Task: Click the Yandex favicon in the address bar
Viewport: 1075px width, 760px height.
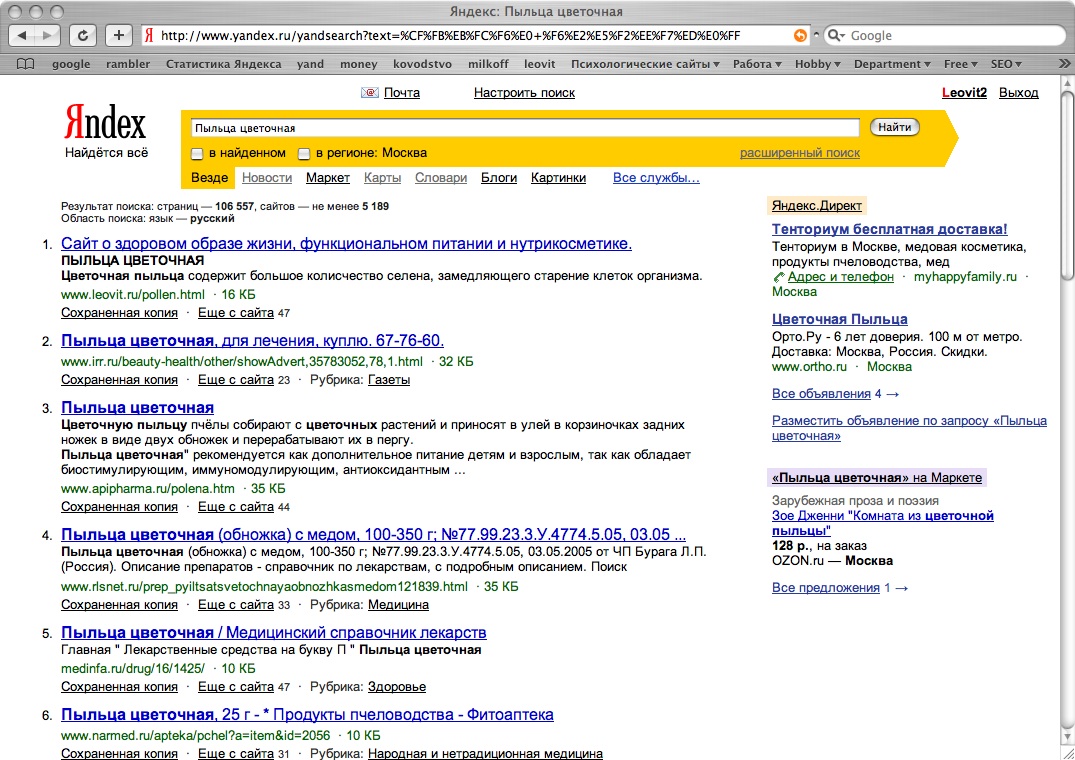Action: [x=149, y=36]
